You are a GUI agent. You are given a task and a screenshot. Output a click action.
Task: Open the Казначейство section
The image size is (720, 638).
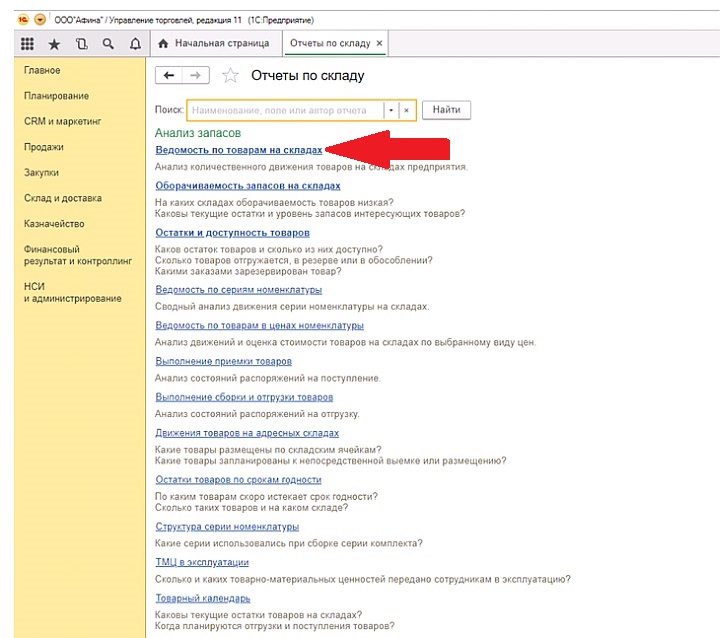(54, 224)
